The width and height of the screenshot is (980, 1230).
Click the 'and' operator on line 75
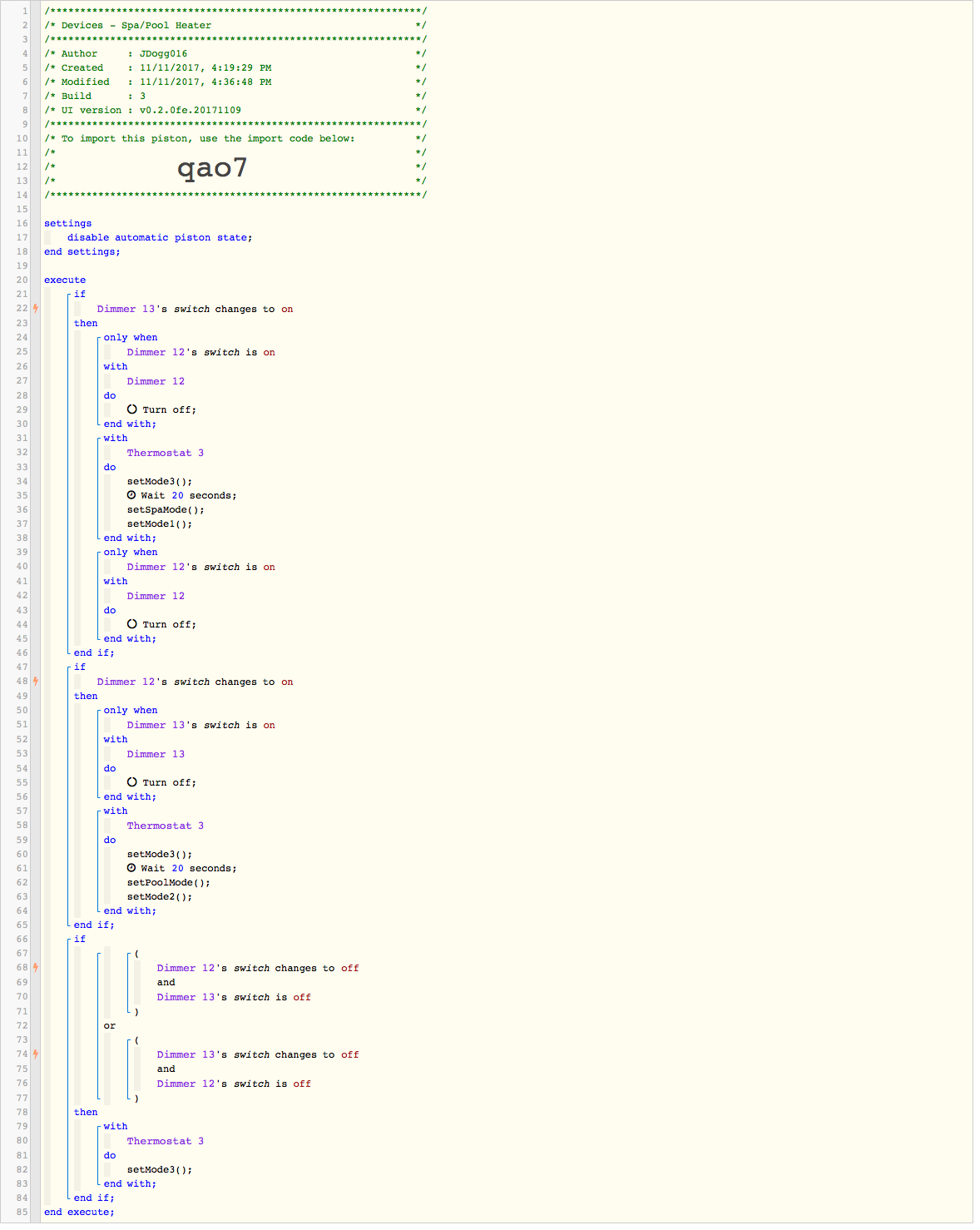click(166, 1069)
